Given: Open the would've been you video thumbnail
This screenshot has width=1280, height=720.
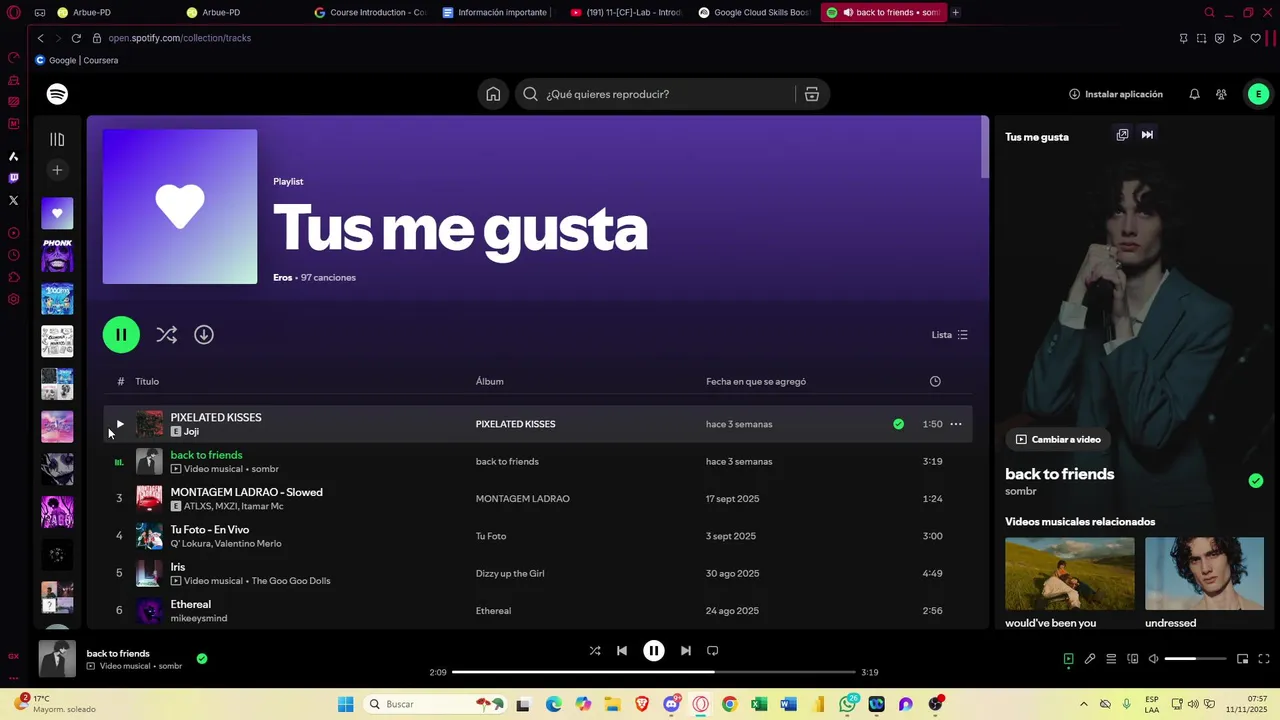Looking at the screenshot, I should click(x=1070, y=573).
